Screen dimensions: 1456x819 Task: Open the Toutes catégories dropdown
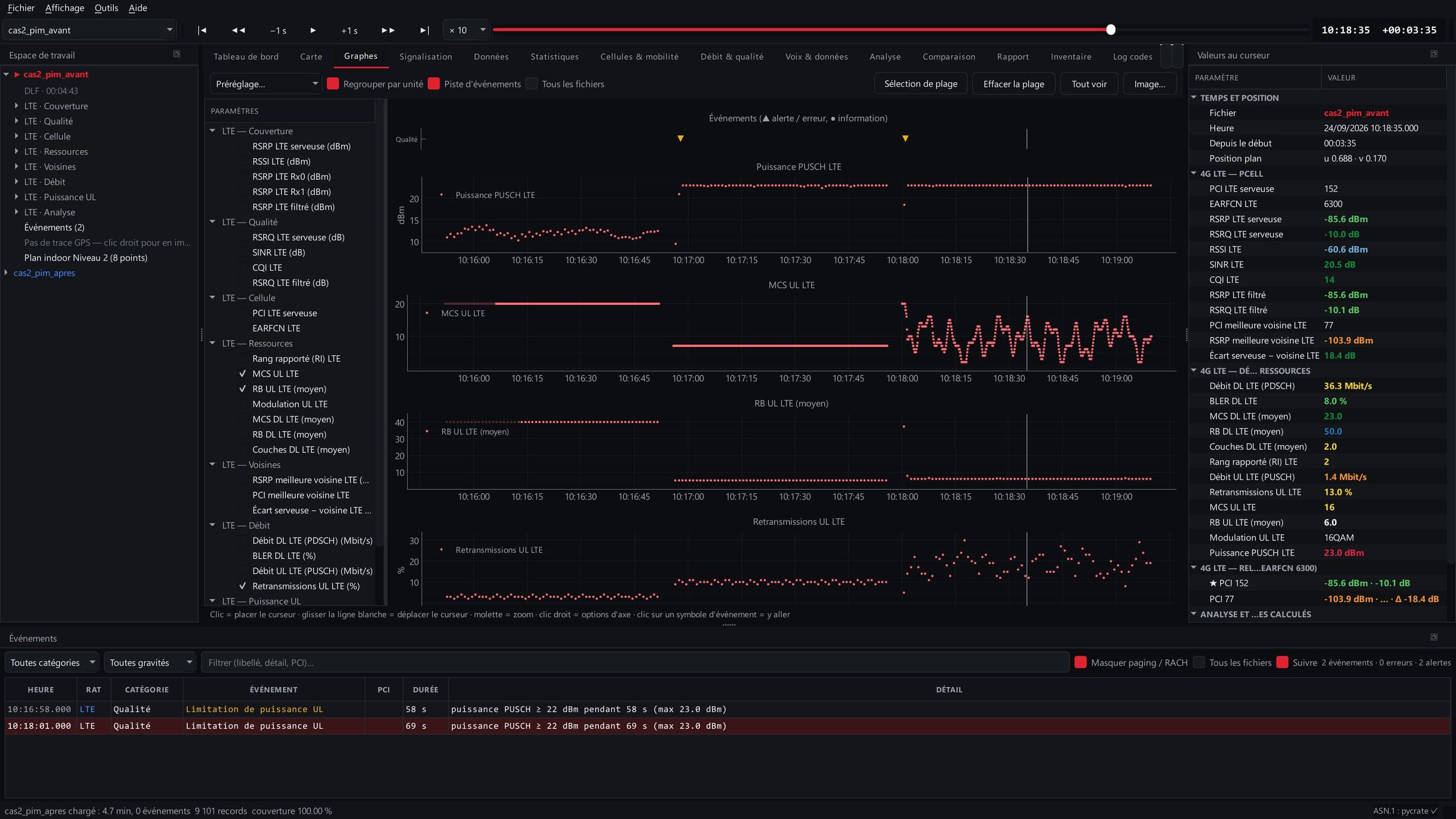[x=52, y=662]
